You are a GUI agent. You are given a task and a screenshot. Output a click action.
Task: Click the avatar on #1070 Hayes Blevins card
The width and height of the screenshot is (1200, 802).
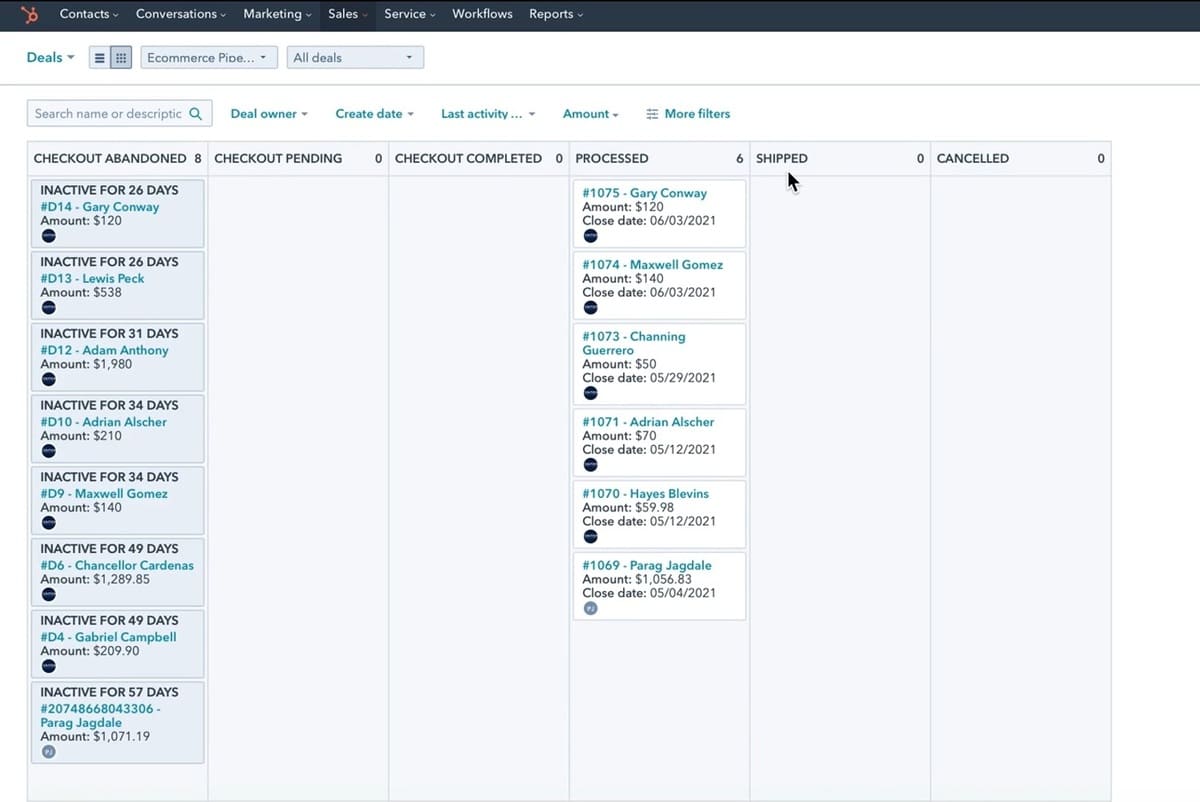click(590, 535)
